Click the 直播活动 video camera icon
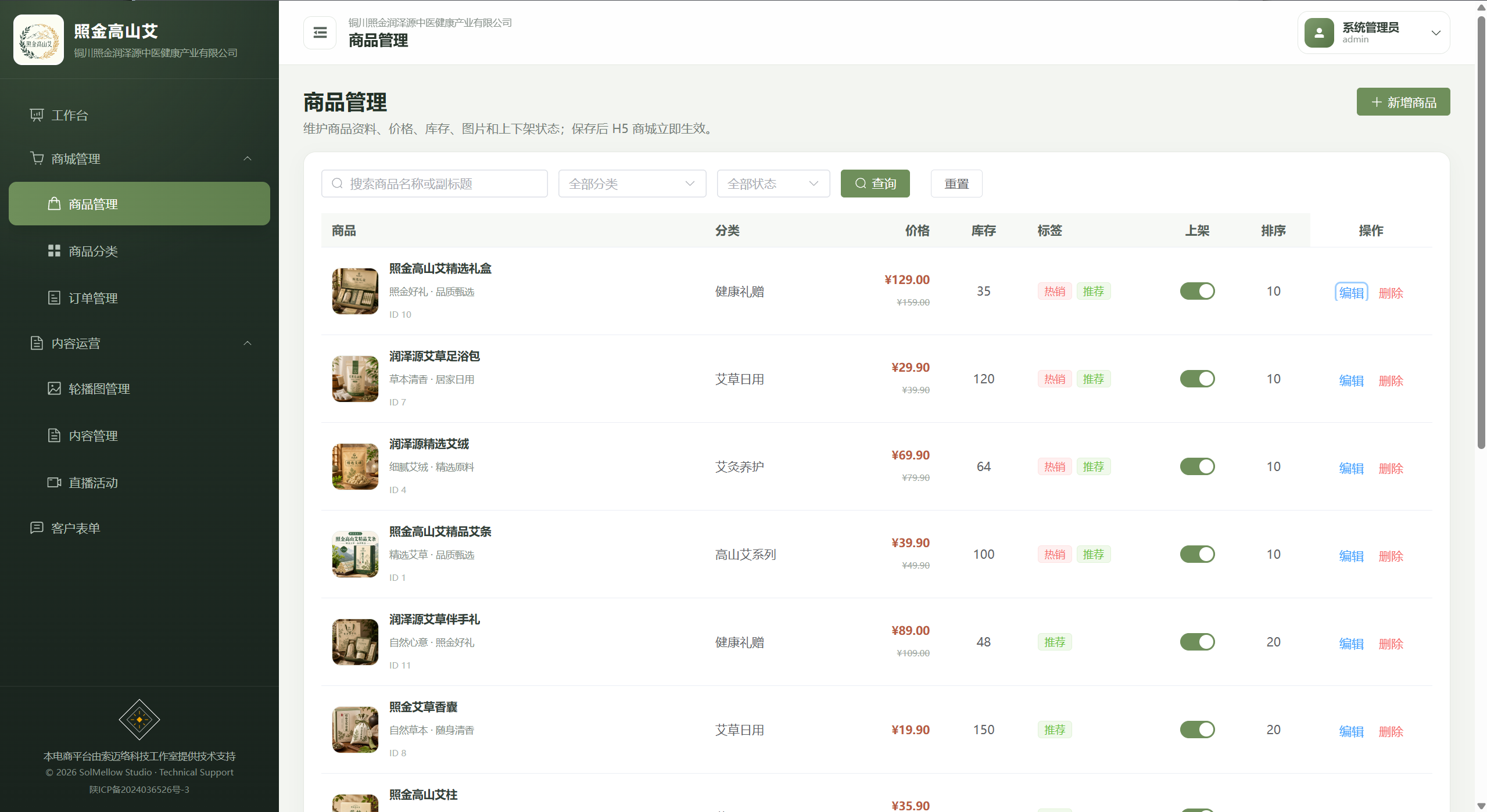 pos(54,483)
